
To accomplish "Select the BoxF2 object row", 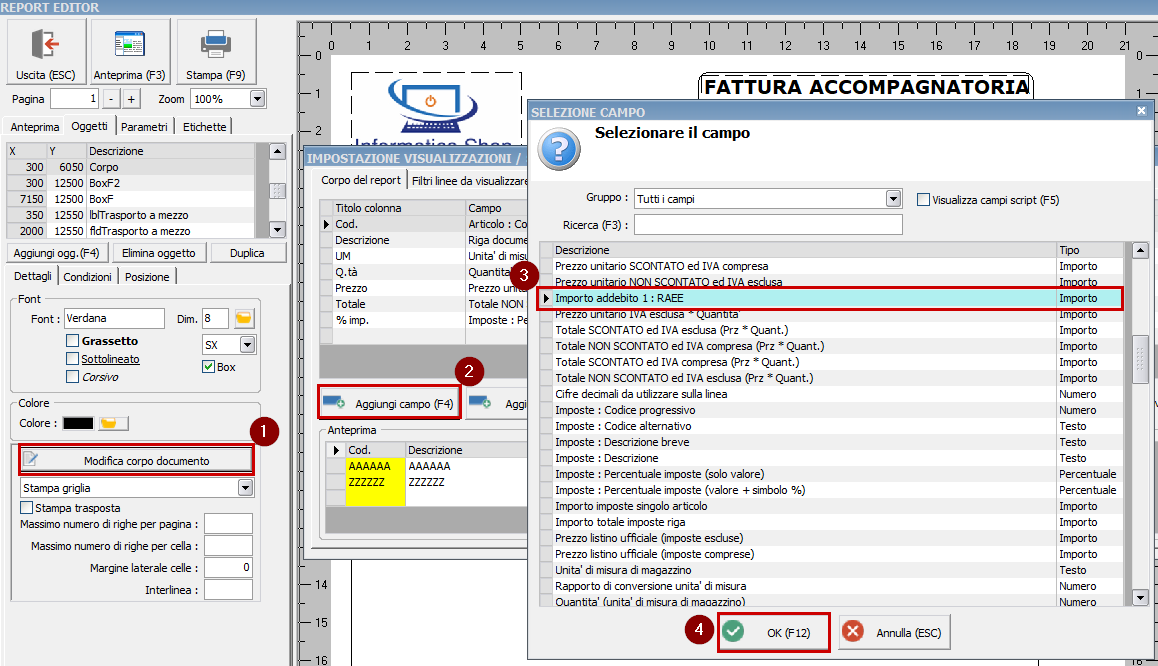I will pos(131,183).
